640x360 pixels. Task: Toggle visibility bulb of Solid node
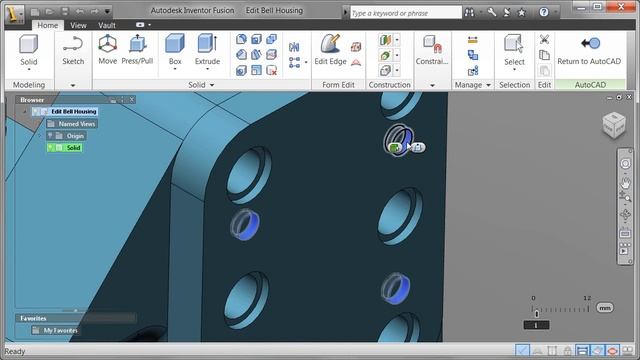[50, 148]
